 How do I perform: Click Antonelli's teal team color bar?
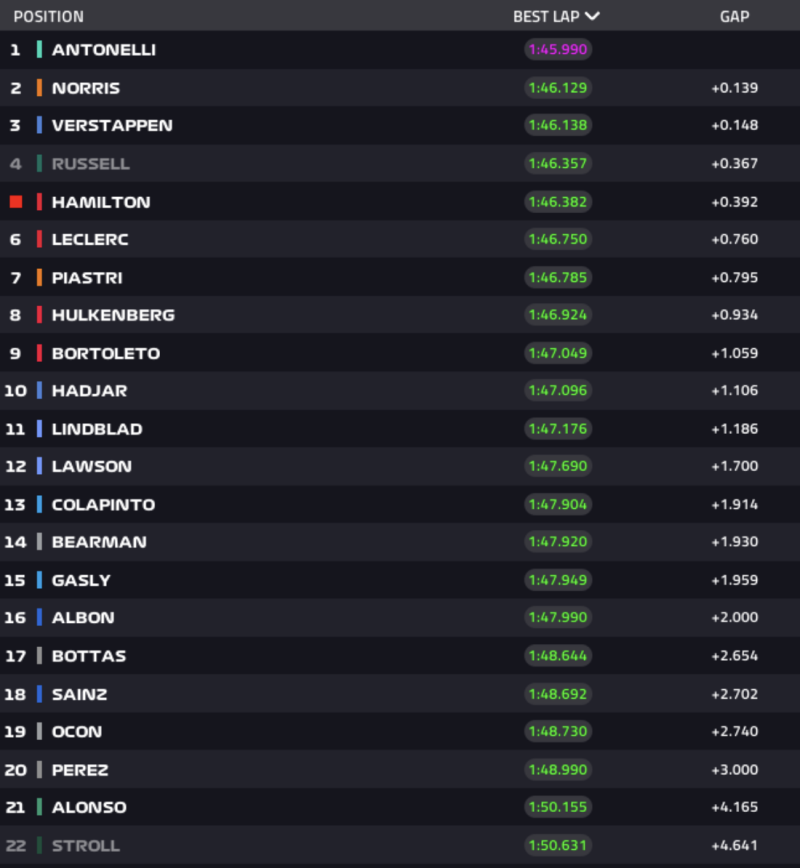(x=39, y=49)
